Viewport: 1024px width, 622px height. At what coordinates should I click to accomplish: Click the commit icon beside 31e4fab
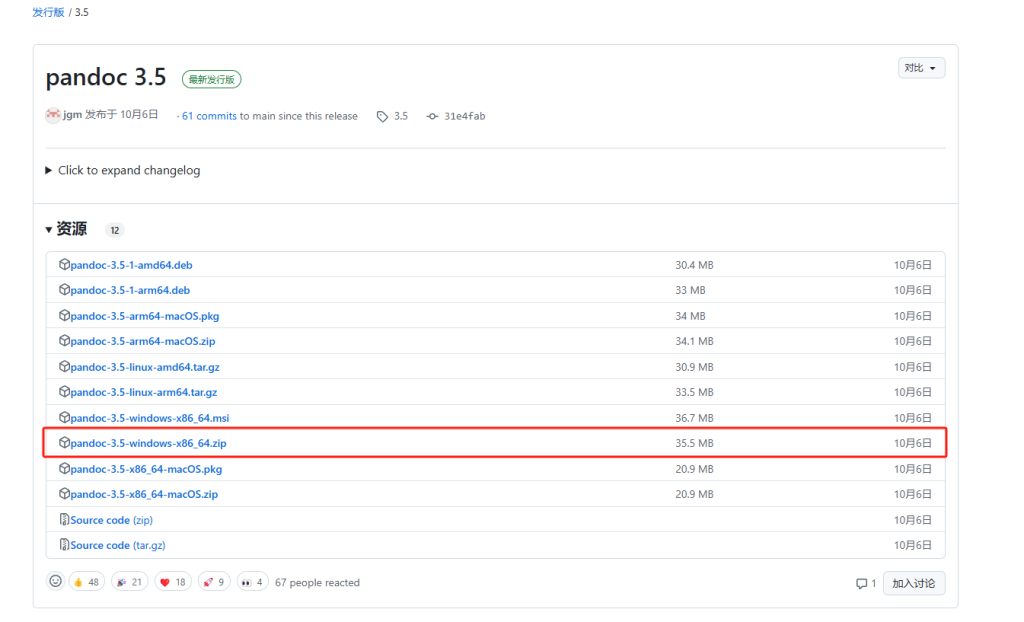[432, 116]
